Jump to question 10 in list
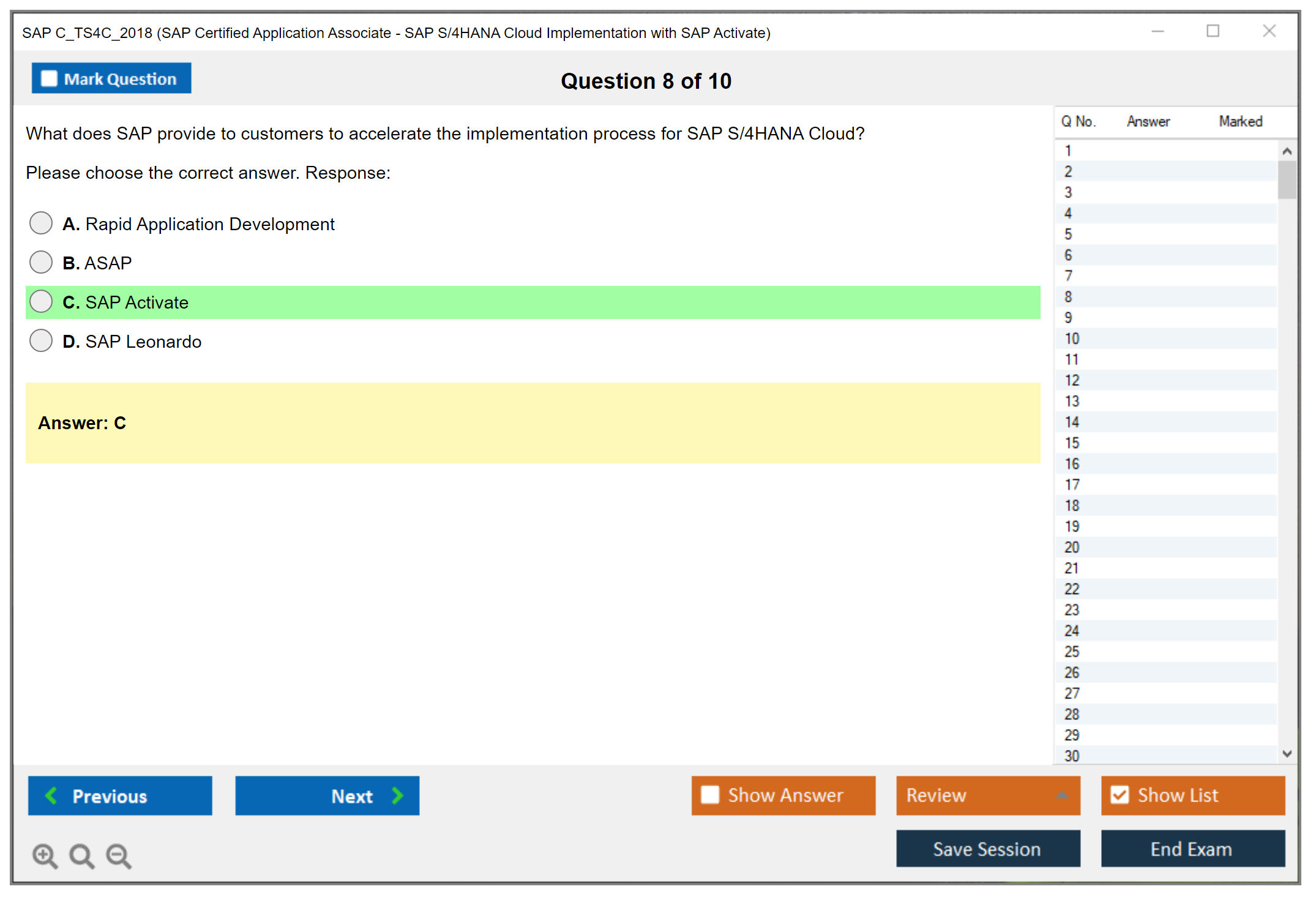The height and width of the screenshot is (900, 1316). 1072,339
